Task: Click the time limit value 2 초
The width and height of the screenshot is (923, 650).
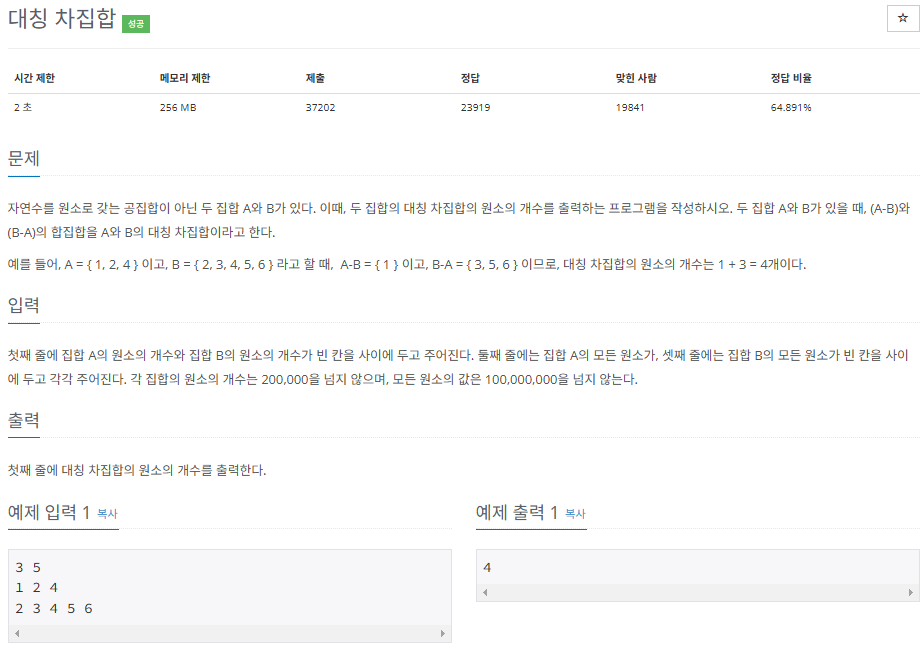Action: (23, 107)
